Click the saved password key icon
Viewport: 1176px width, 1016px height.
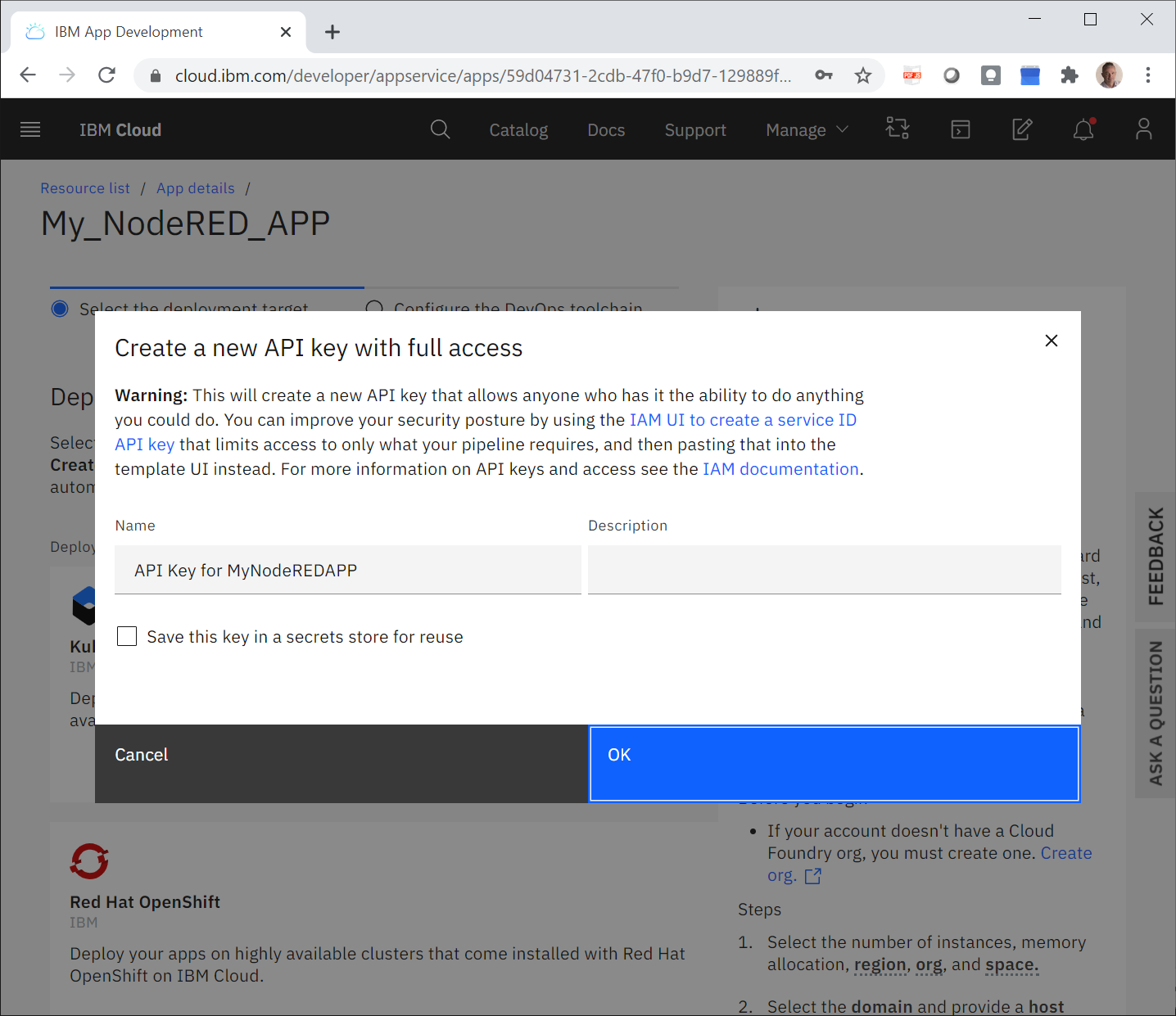click(x=824, y=75)
